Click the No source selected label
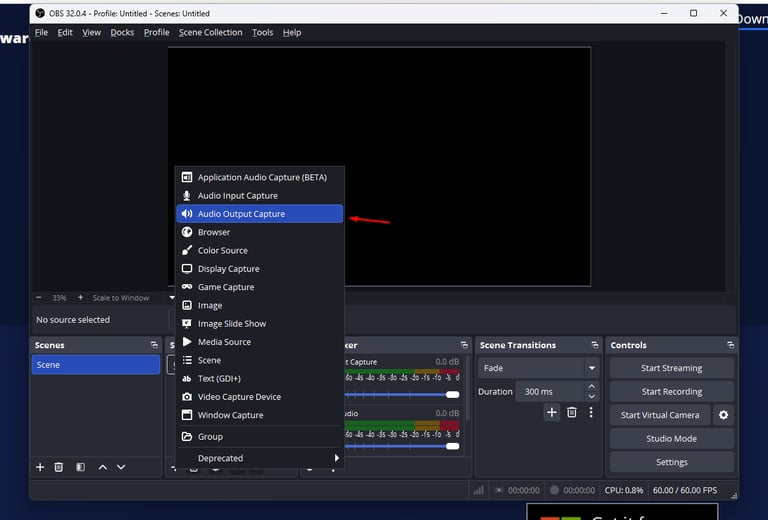 (x=73, y=320)
